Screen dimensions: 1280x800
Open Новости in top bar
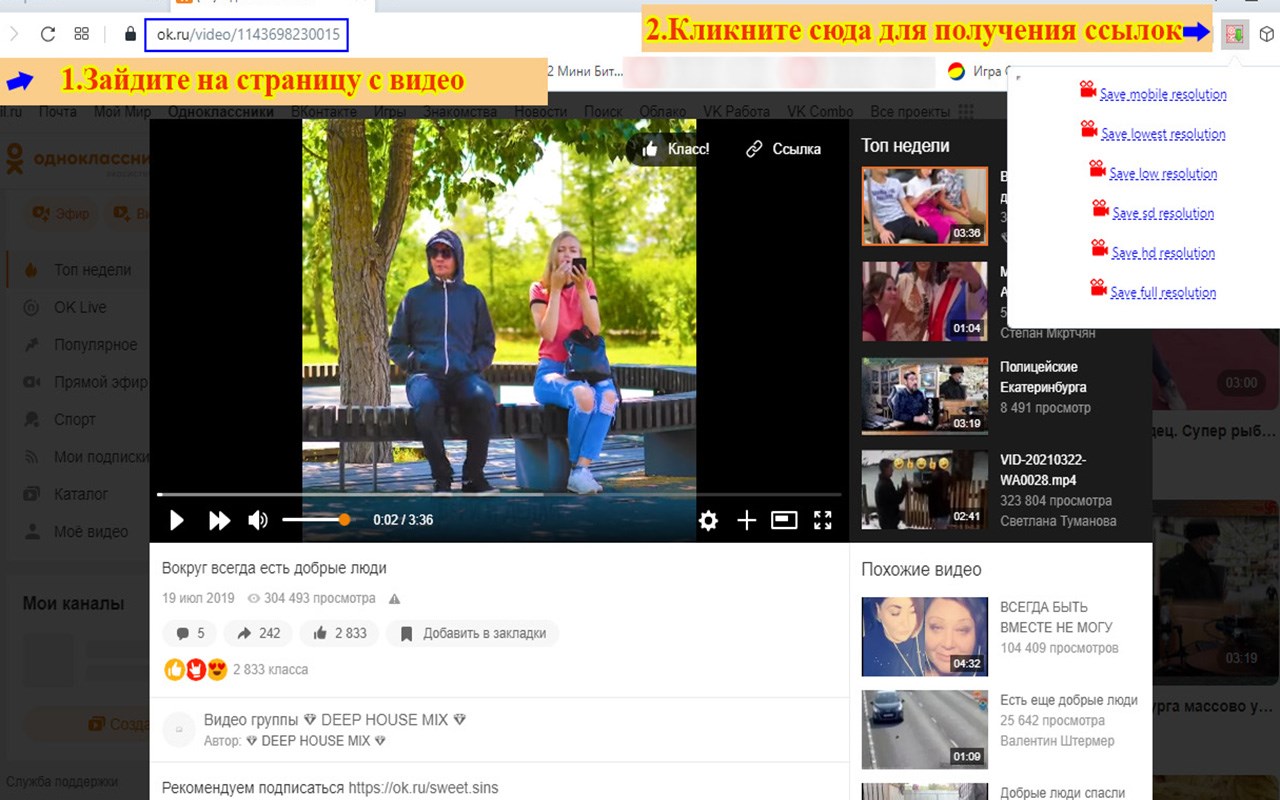[x=540, y=112]
